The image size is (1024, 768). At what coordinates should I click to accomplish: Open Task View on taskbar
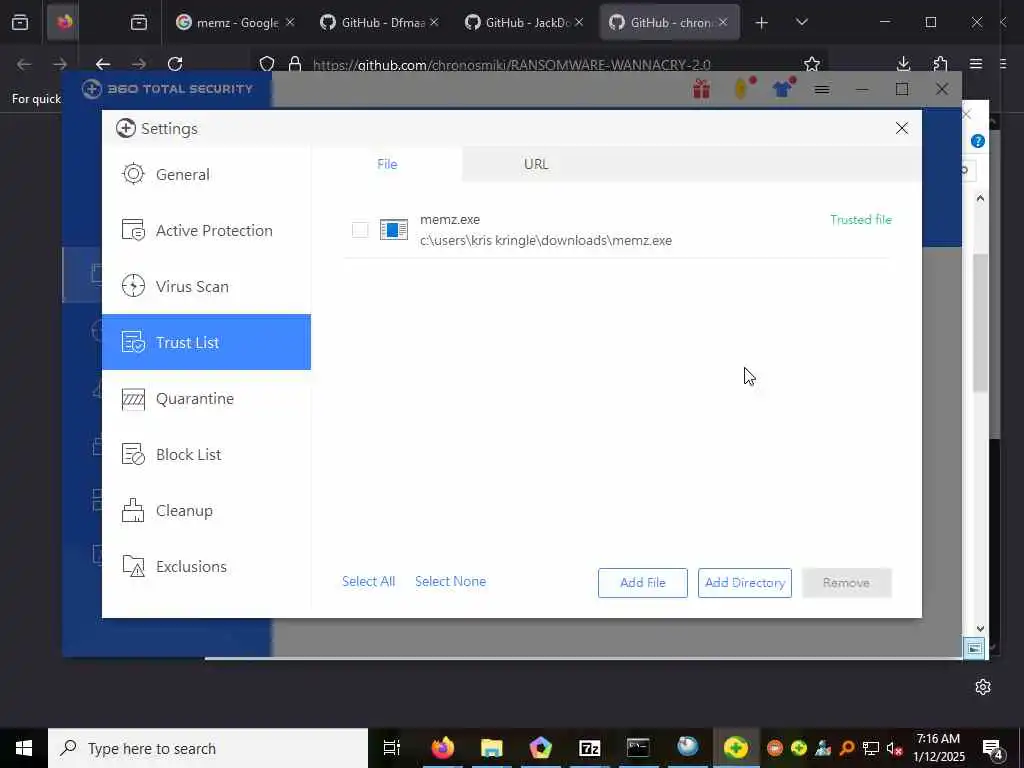click(x=392, y=748)
